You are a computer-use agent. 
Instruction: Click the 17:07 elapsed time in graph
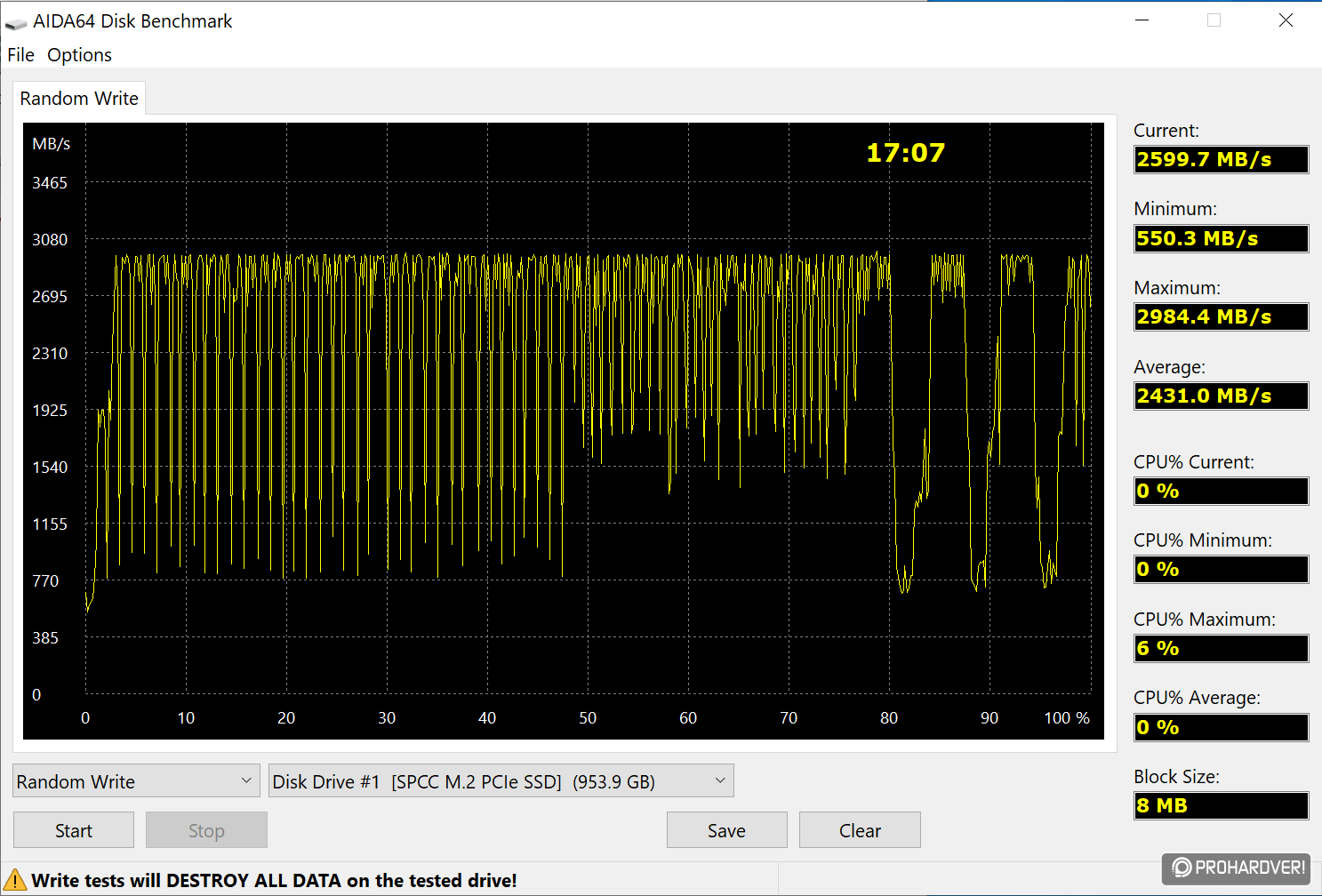(906, 153)
